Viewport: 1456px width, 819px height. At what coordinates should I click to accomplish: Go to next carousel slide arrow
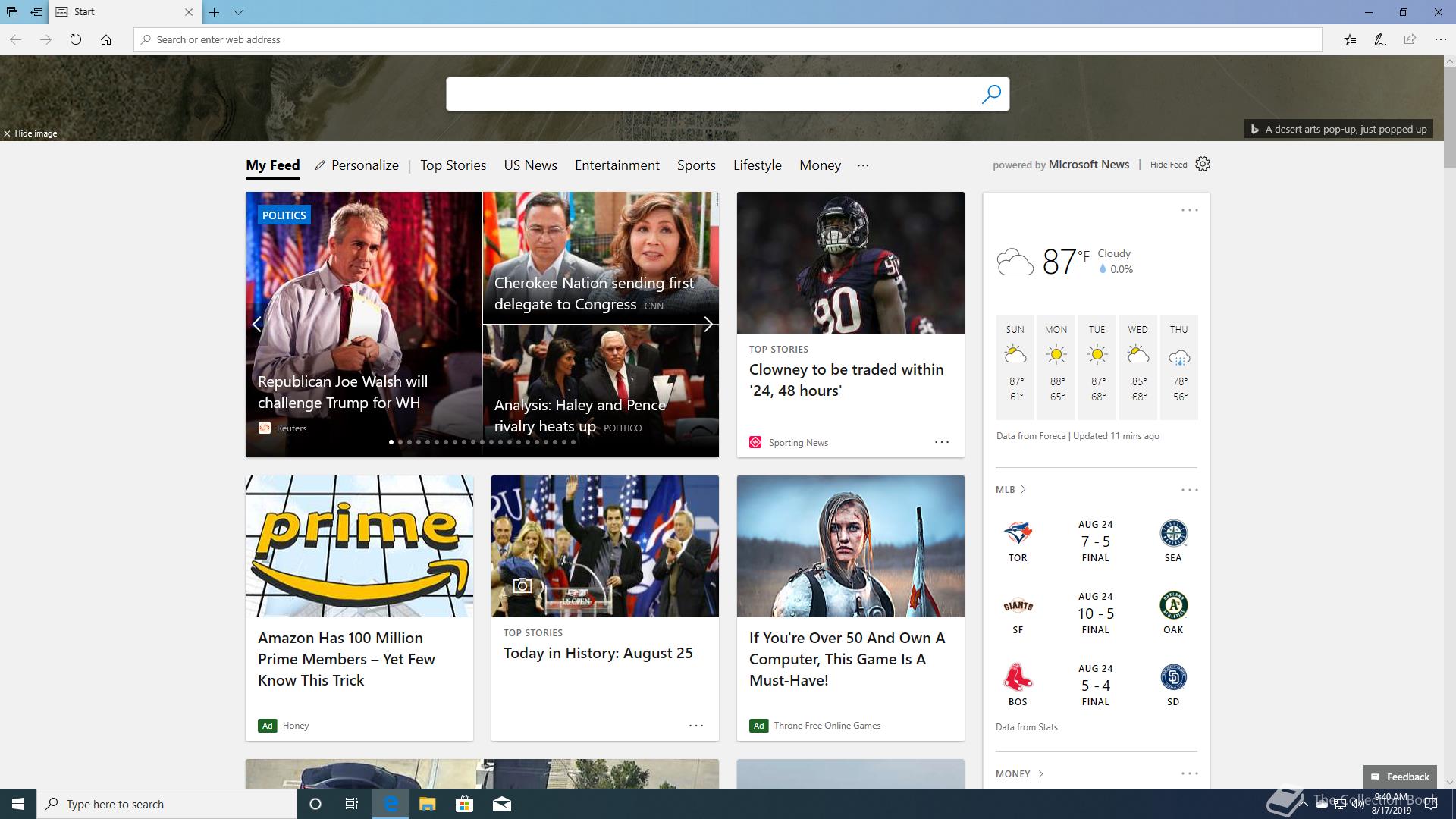tap(708, 324)
